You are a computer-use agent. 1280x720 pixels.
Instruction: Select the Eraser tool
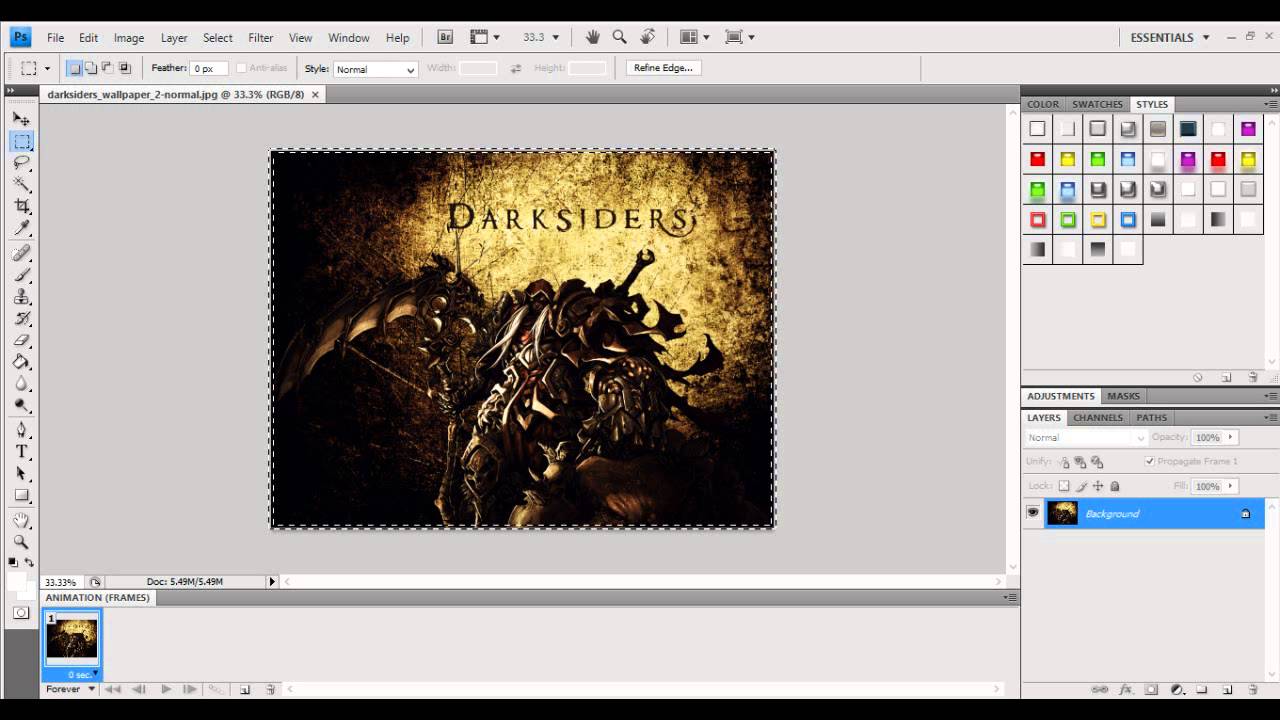(21, 341)
